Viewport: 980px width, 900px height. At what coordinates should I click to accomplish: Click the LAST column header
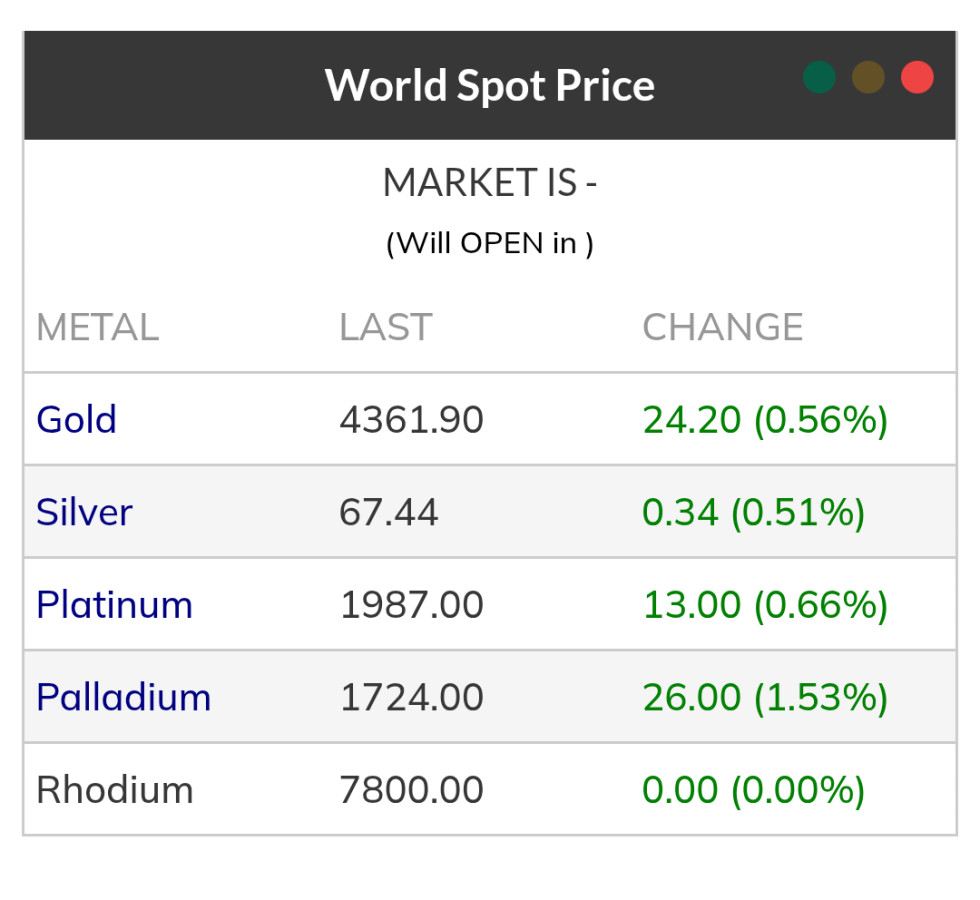pyautogui.click(x=385, y=328)
